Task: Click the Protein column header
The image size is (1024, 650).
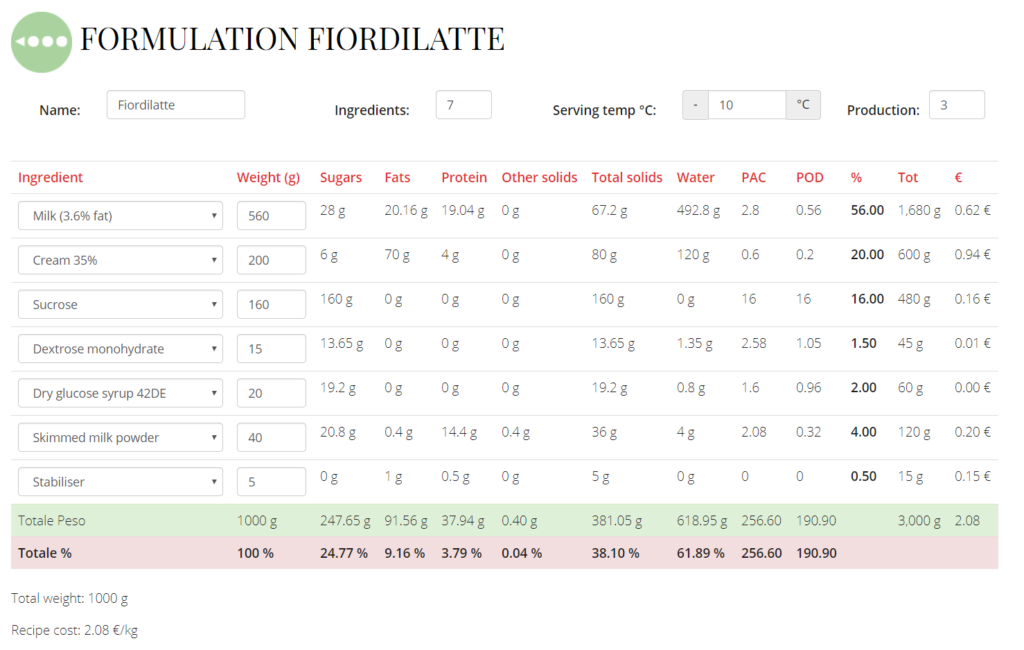Action: [x=464, y=178]
